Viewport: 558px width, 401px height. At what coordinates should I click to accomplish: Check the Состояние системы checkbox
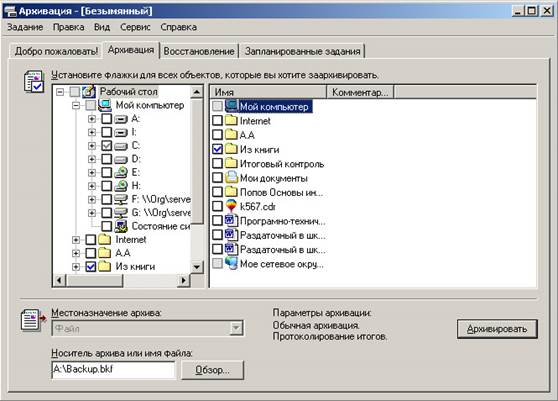(x=106, y=226)
